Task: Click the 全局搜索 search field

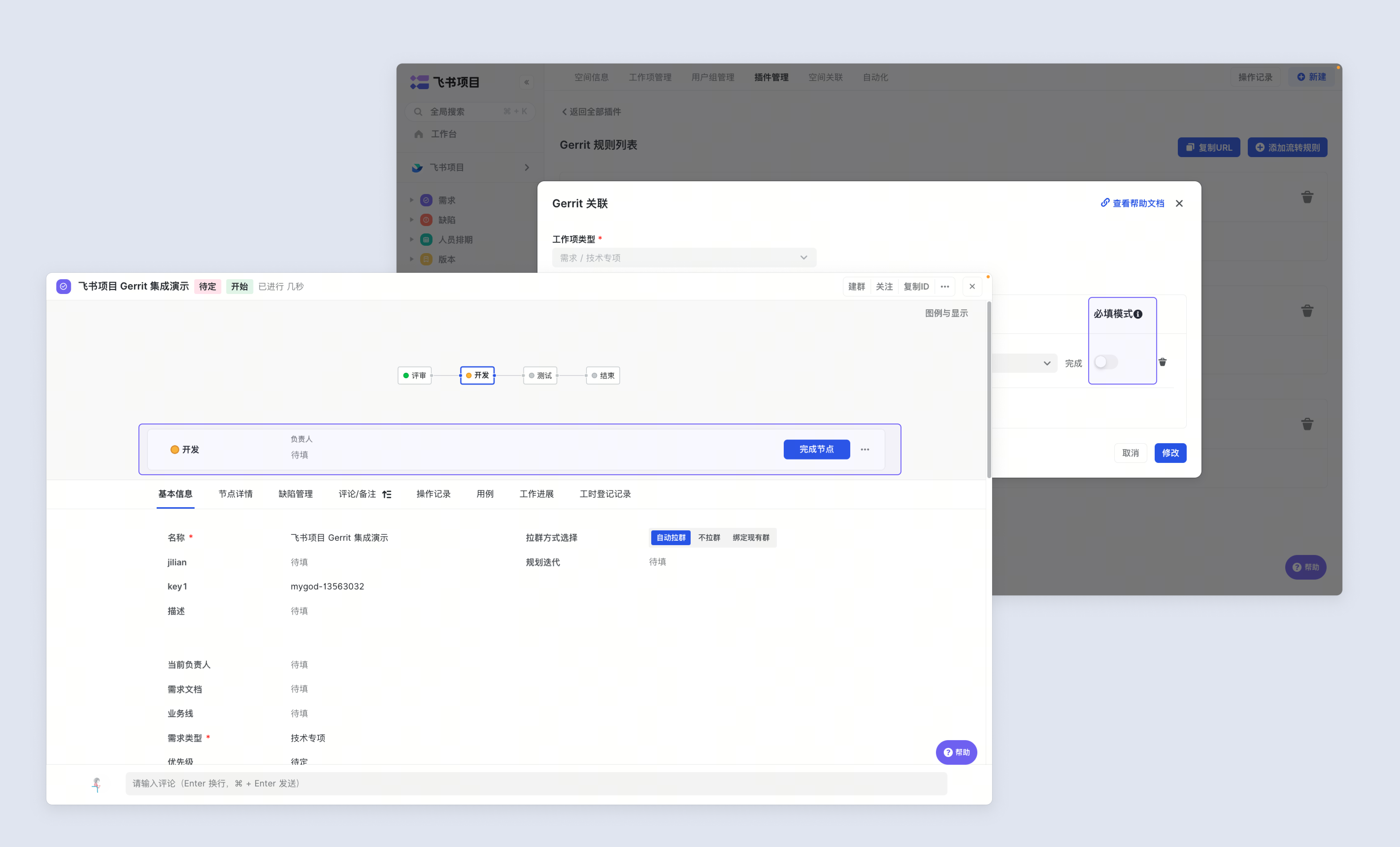Action: pyautogui.click(x=470, y=112)
